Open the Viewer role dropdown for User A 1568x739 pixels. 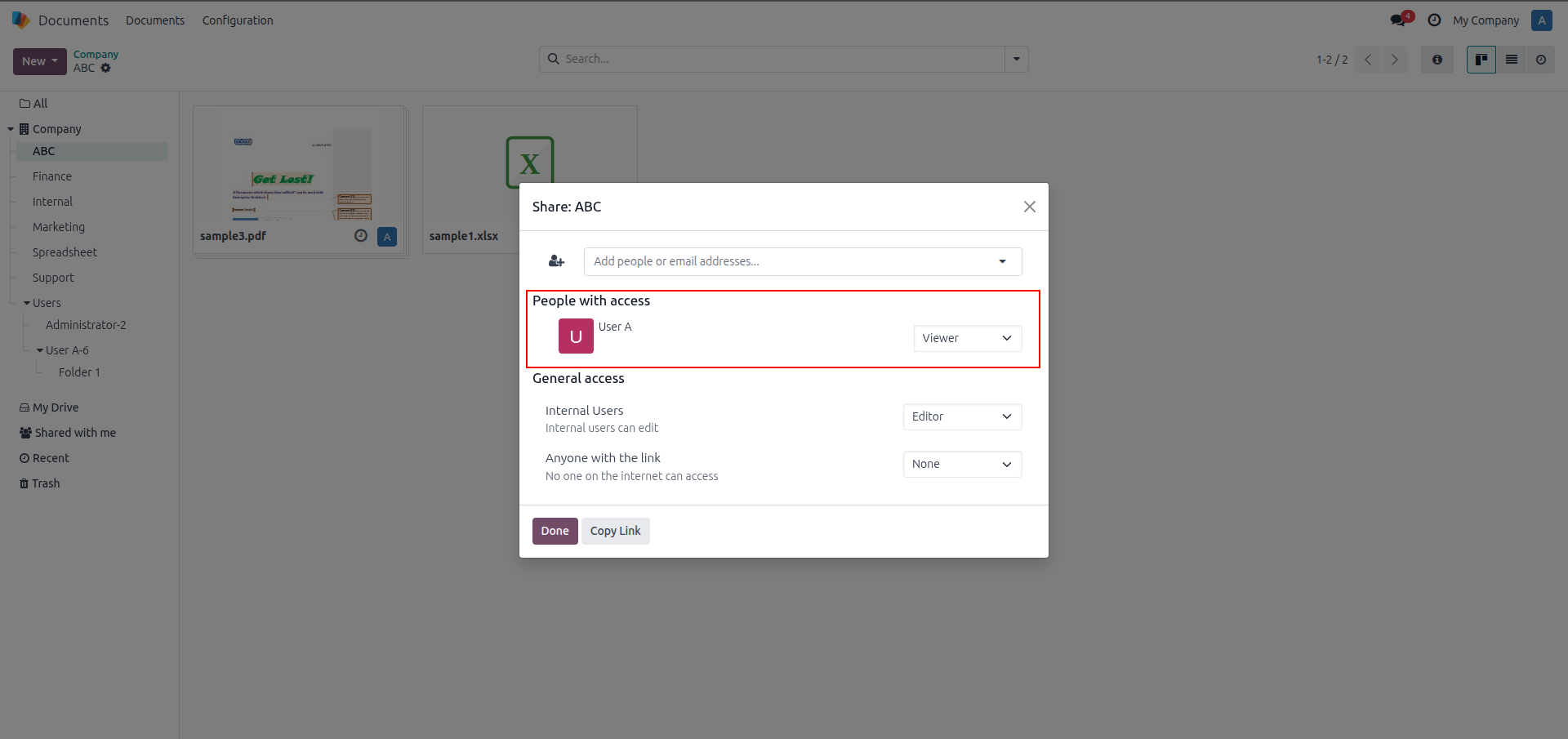[967, 338]
